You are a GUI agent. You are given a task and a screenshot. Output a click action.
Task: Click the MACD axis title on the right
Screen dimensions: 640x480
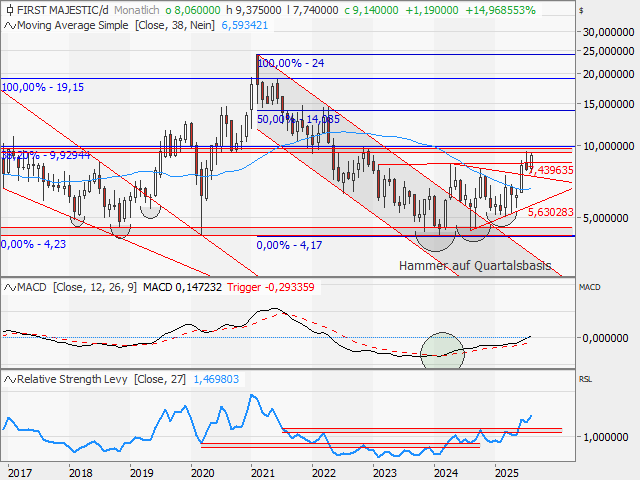pyautogui.click(x=589, y=287)
